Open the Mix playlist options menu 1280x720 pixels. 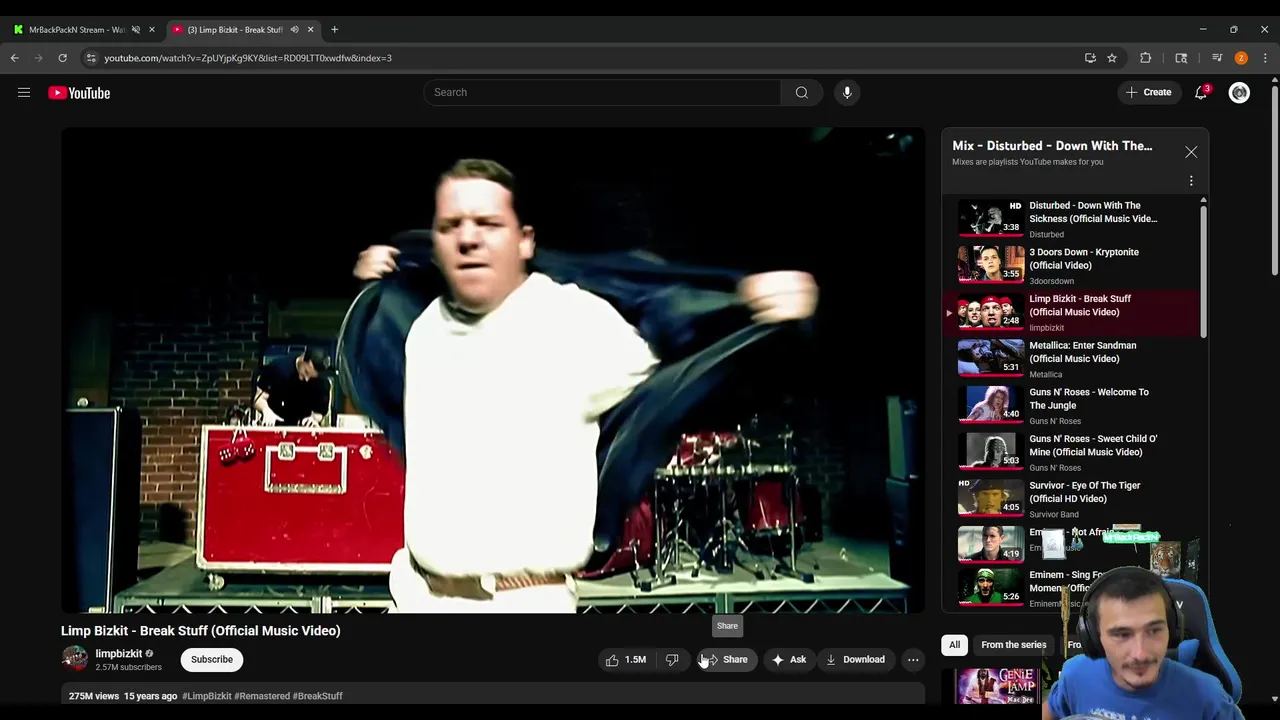coord(1191,181)
